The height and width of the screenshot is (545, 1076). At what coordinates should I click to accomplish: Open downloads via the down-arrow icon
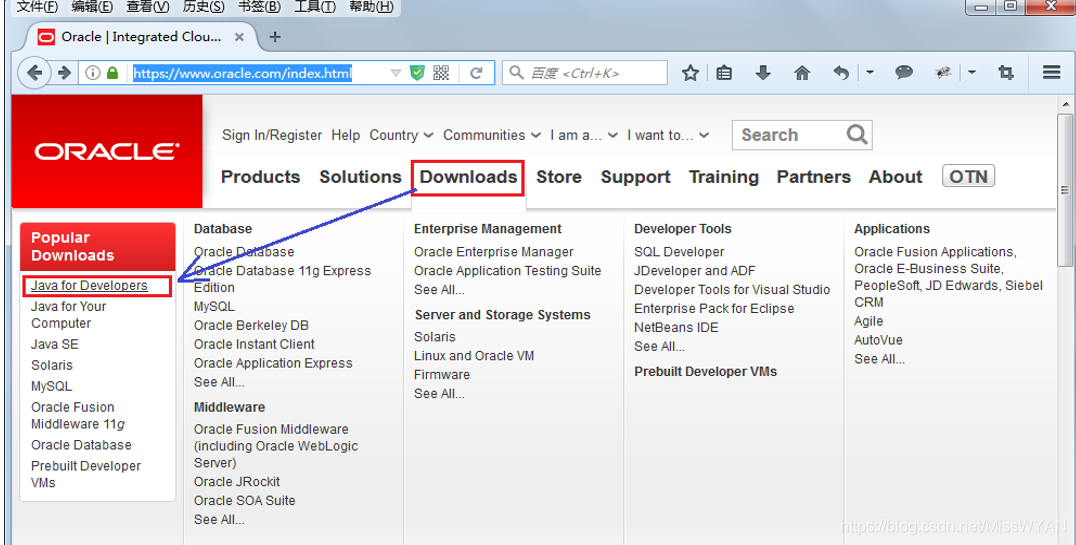763,73
